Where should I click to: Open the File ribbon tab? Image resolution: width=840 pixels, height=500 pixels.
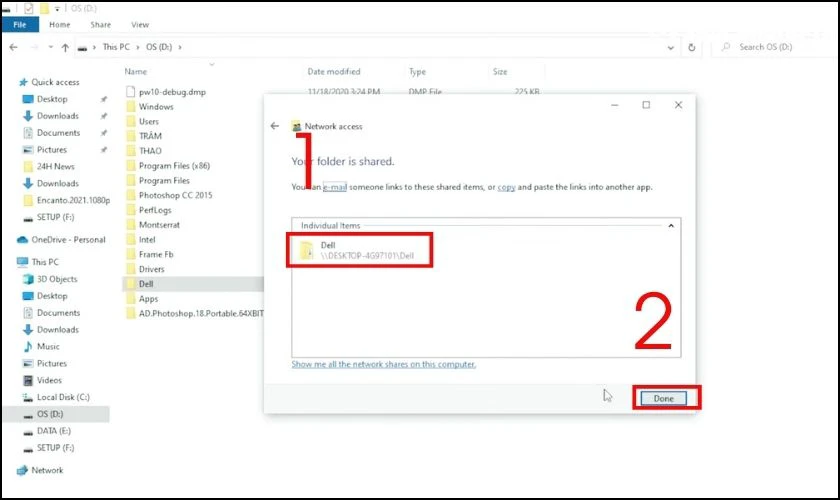[x=20, y=25]
